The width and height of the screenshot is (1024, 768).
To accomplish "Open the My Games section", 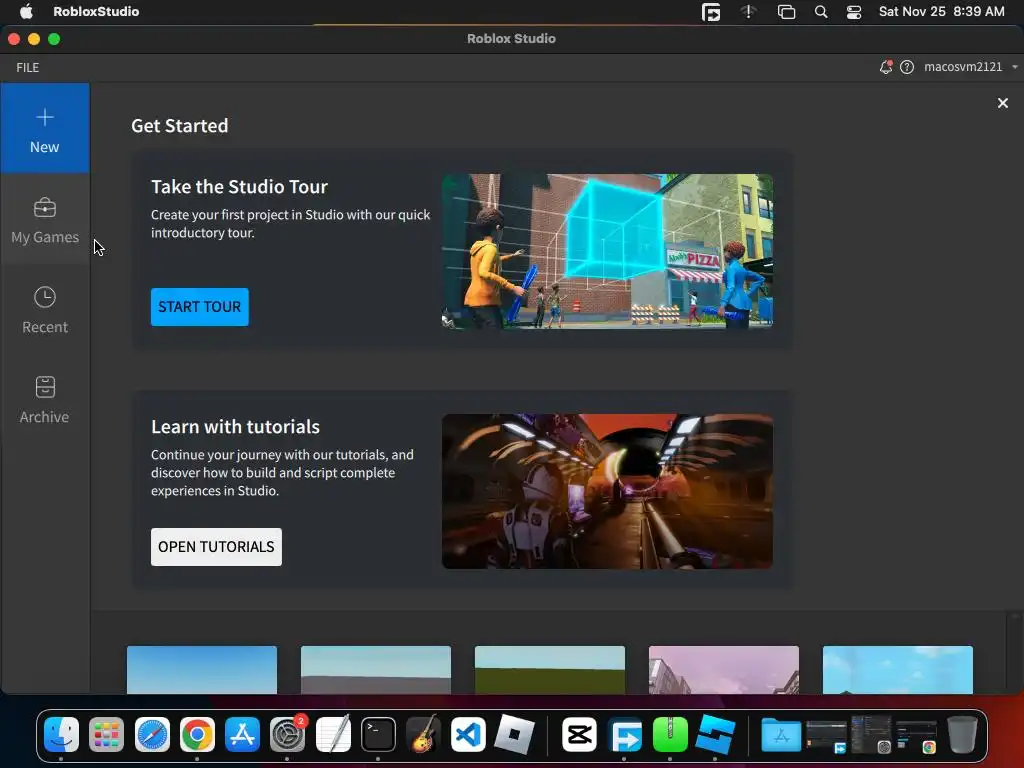I will point(44,220).
